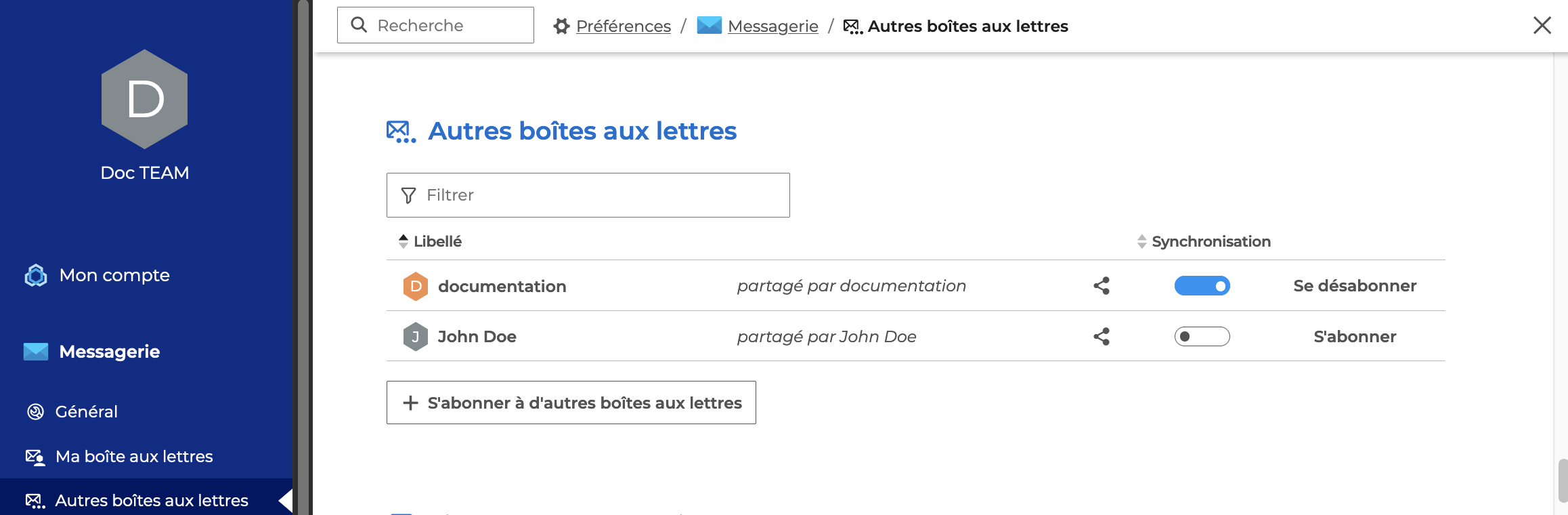Sort the list by Synchronisation column
The image size is (1568, 515).
click(x=1211, y=242)
